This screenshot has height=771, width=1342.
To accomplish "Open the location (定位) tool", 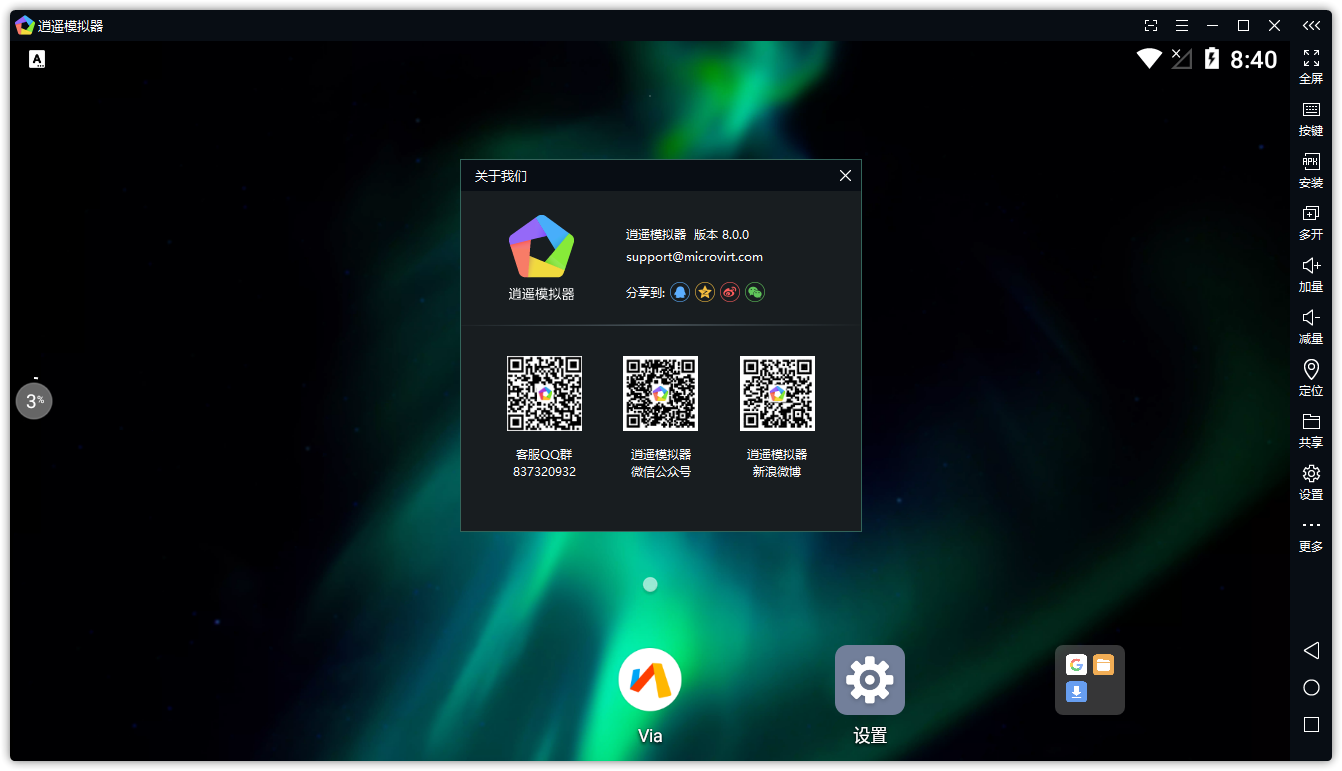I will coord(1311,378).
